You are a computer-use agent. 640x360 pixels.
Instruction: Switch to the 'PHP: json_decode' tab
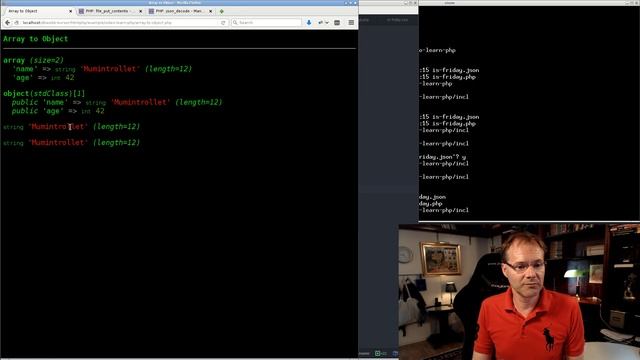180,11
